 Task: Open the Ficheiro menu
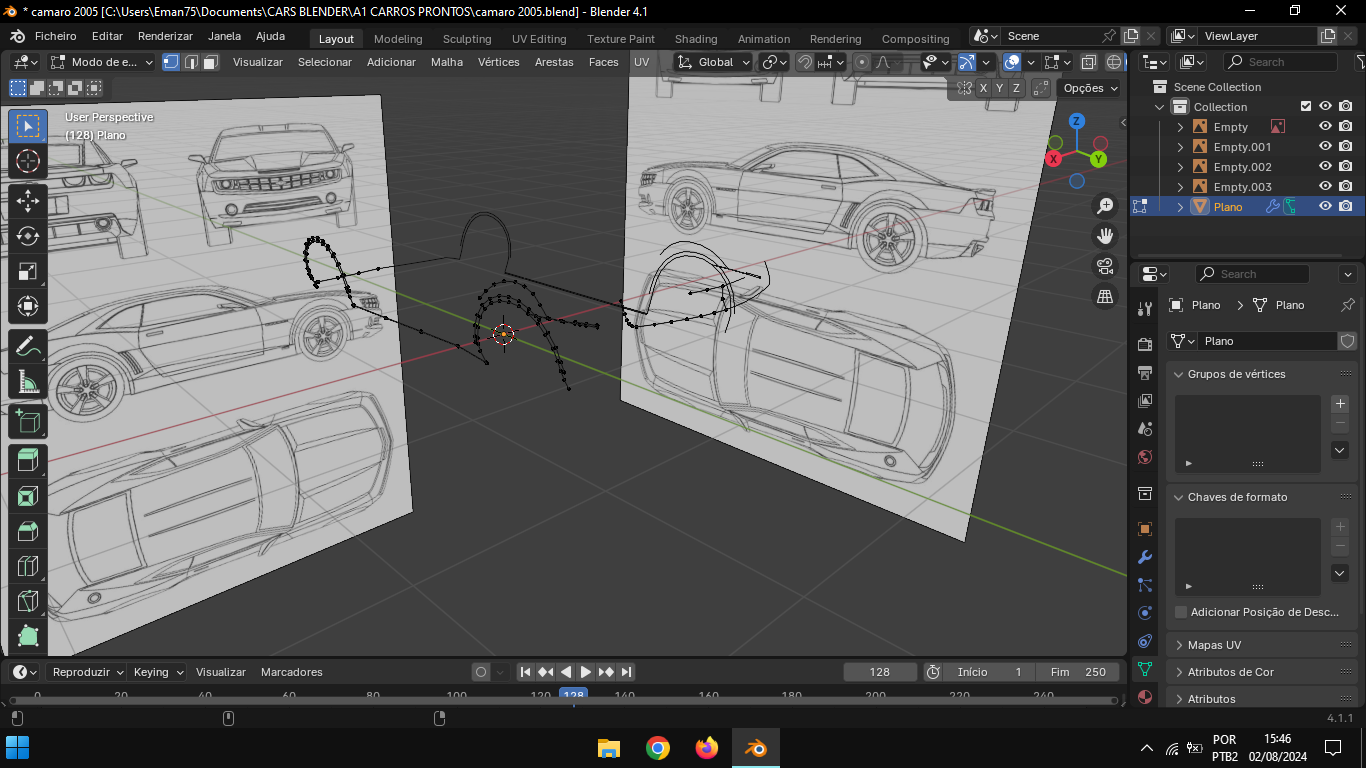56,36
